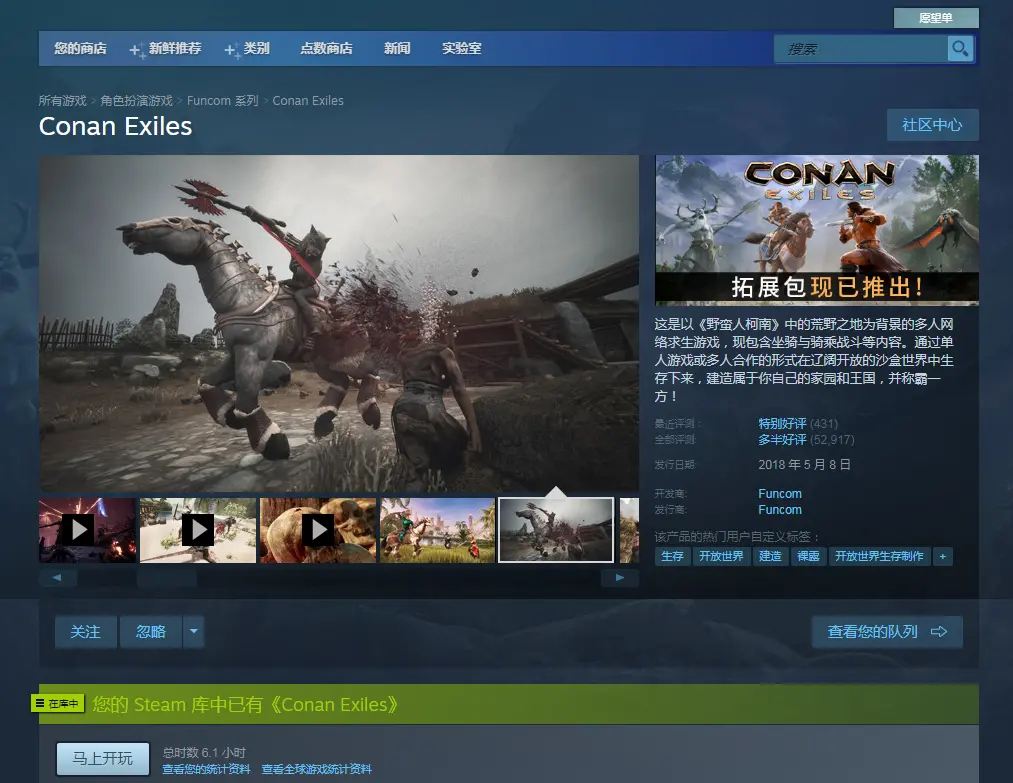This screenshot has height=783, width=1013.
Task: Select the 开放世界 tag
Action: (721, 556)
